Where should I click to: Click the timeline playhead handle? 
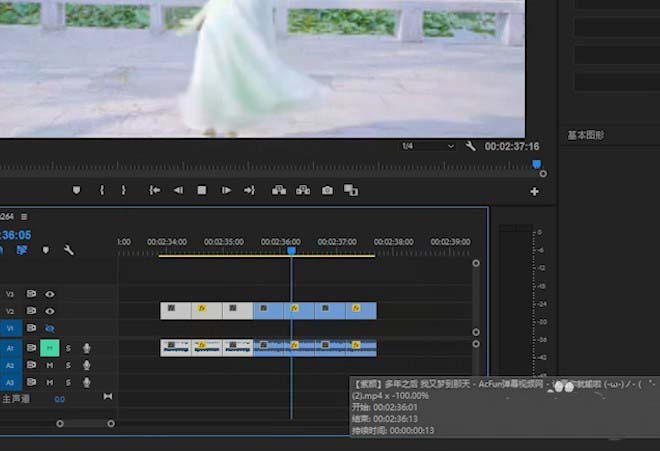click(x=291, y=251)
